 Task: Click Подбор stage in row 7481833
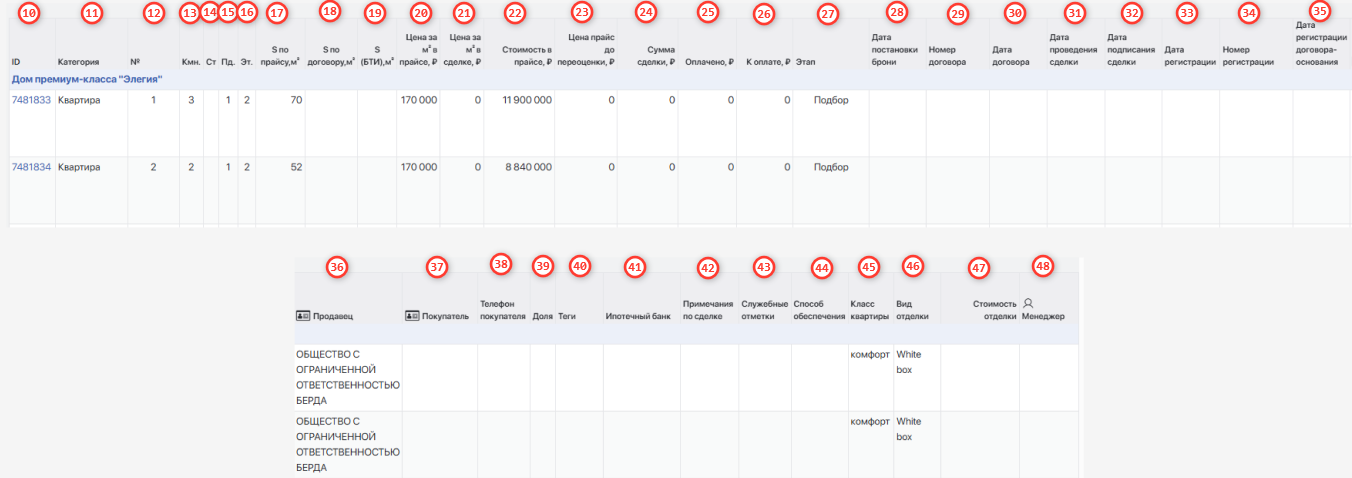[831, 100]
